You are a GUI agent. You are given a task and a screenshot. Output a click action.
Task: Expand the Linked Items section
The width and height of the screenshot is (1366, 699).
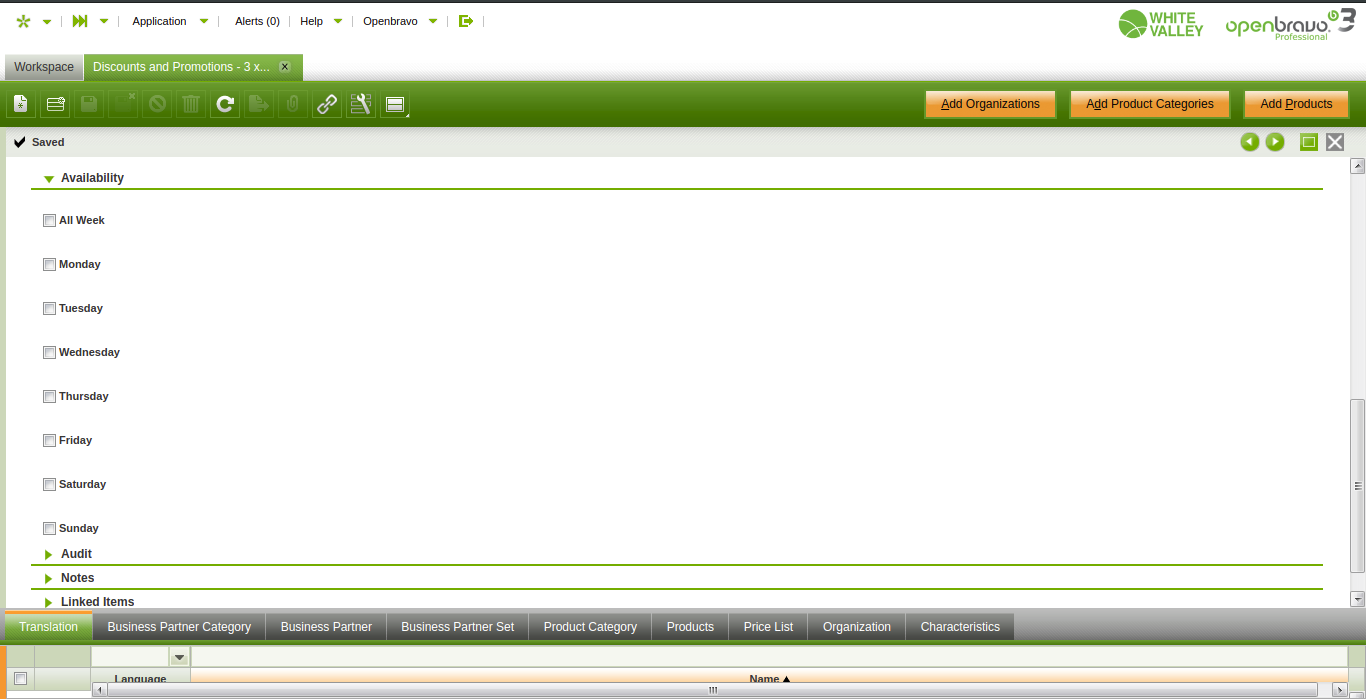[x=49, y=602]
